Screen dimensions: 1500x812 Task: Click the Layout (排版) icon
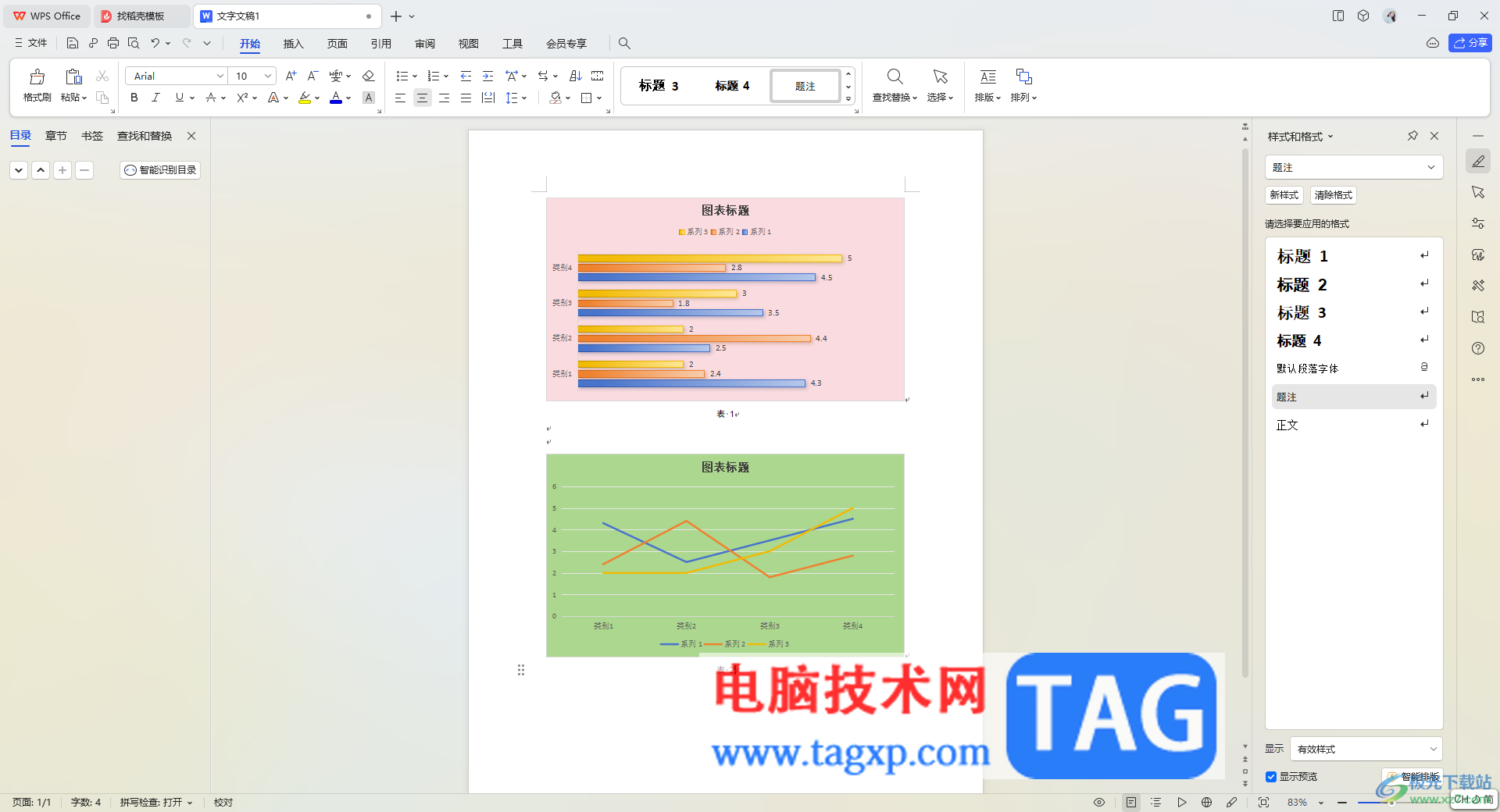coord(987,77)
